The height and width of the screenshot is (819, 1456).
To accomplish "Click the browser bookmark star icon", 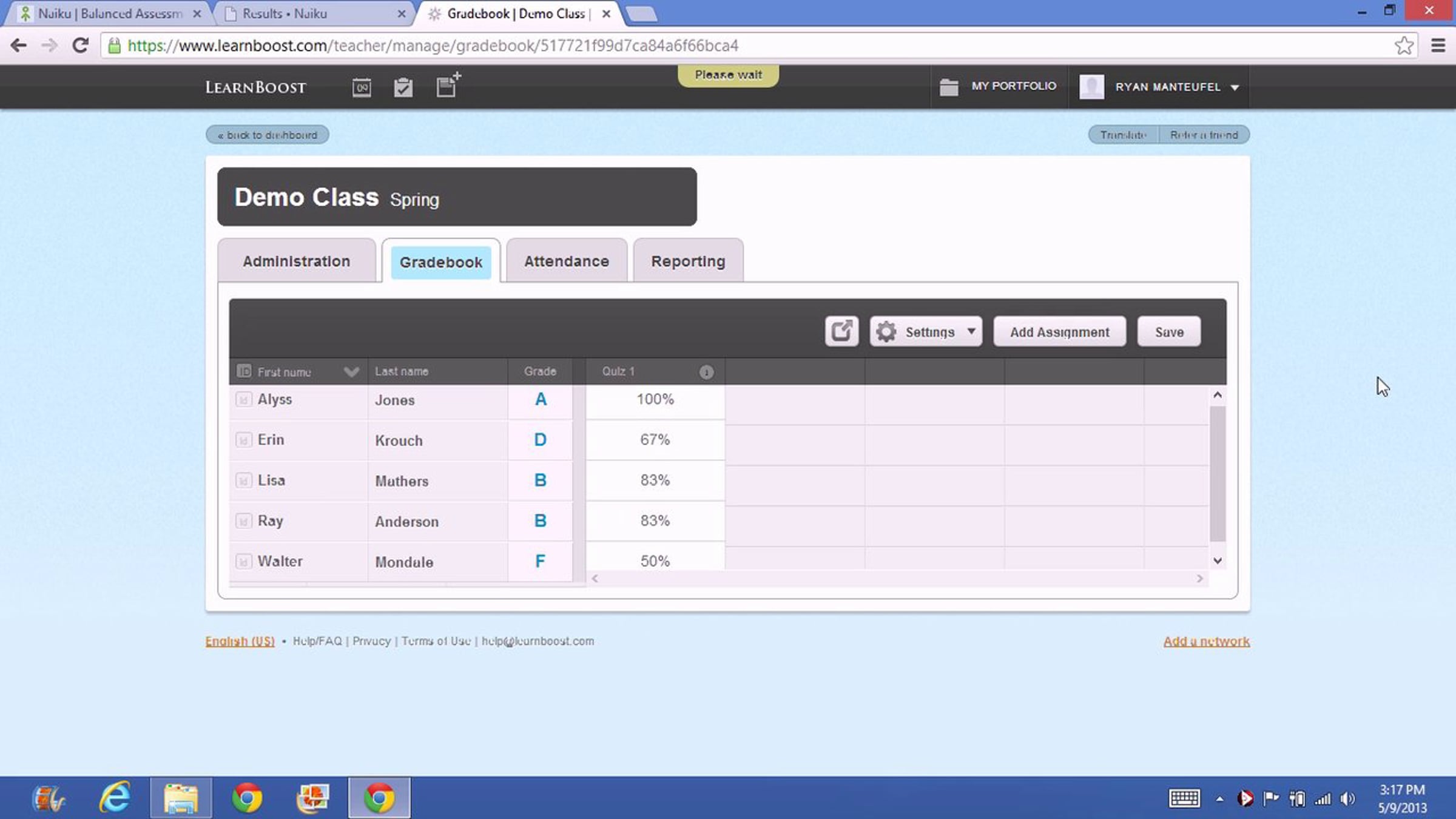I will click(x=1404, y=45).
